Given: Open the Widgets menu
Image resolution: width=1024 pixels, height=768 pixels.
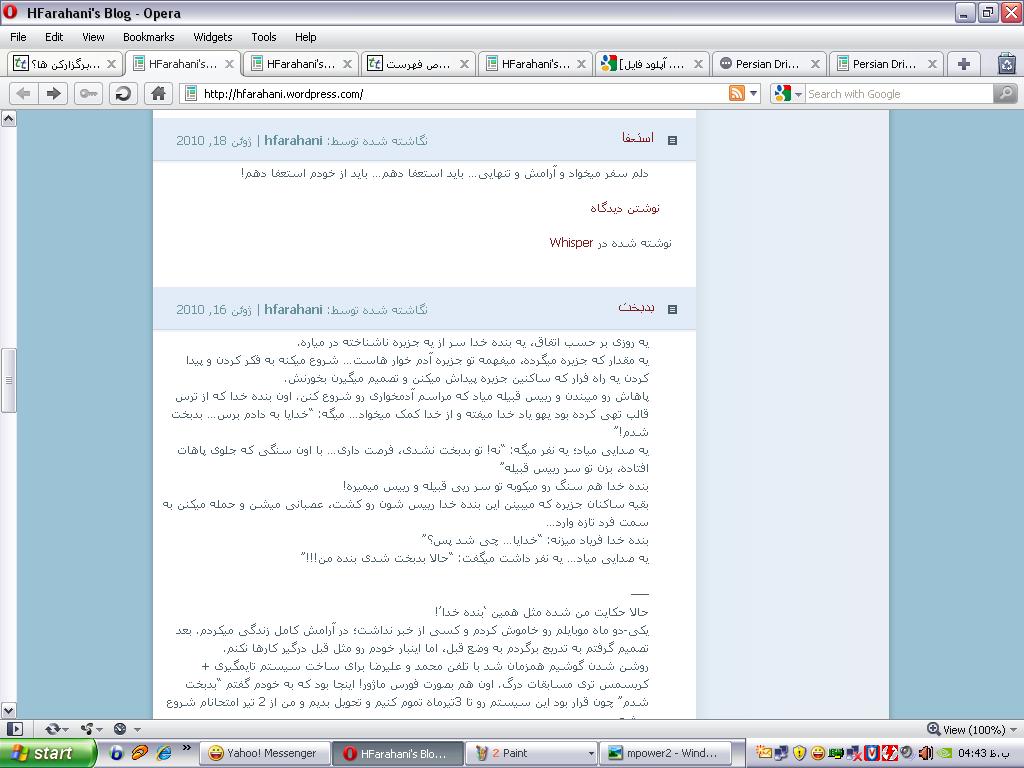Looking at the screenshot, I should pyautogui.click(x=212, y=37).
